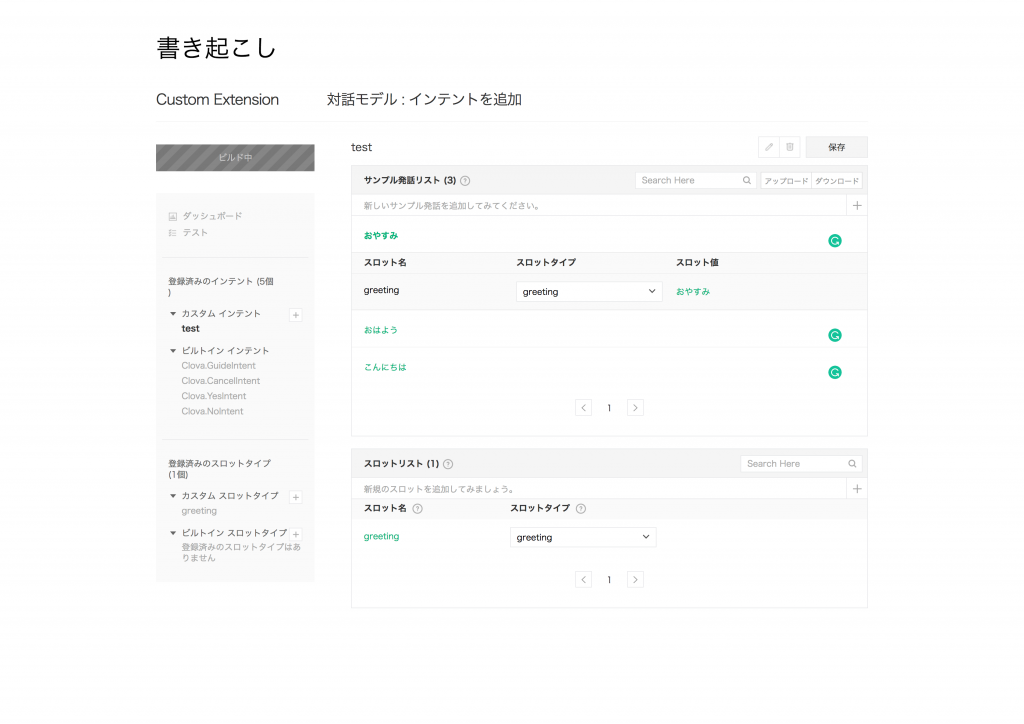The image size is (1024, 724).
Task: Add a custom slot type with plus
Action: [296, 497]
